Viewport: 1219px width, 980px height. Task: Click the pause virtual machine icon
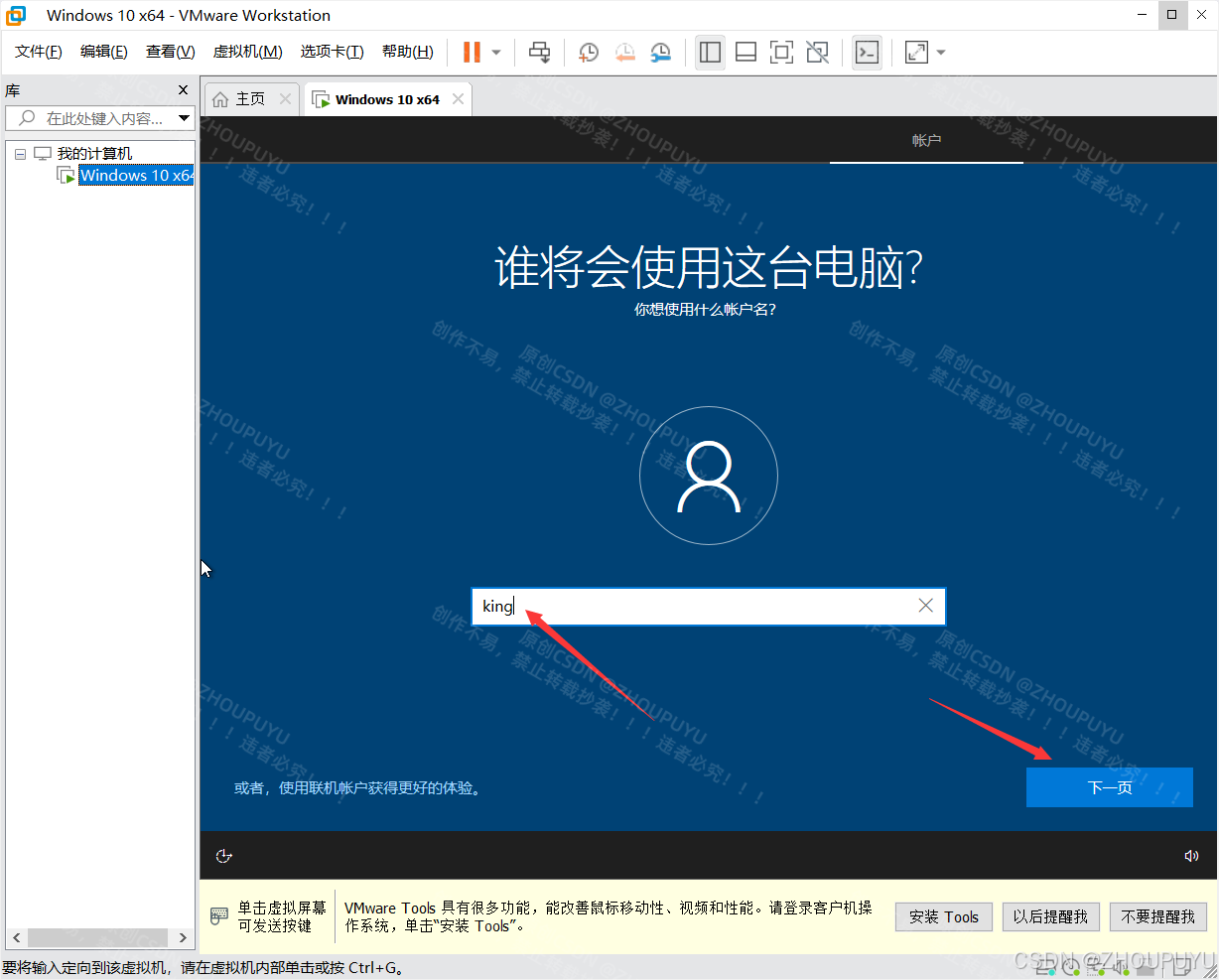472,52
